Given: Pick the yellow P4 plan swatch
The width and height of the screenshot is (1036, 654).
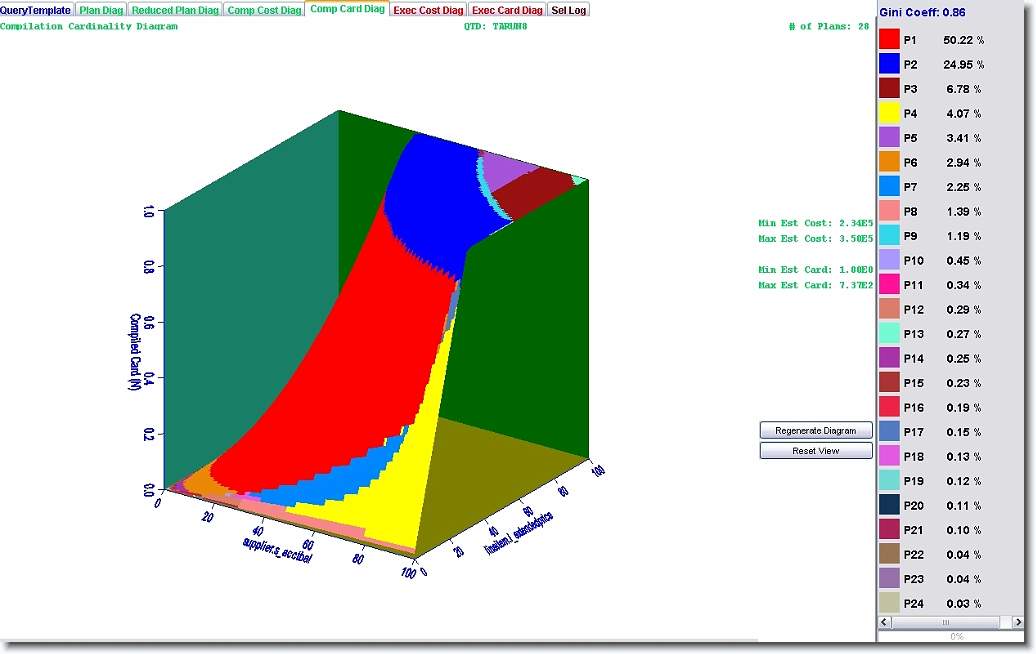Looking at the screenshot, I should (x=889, y=113).
